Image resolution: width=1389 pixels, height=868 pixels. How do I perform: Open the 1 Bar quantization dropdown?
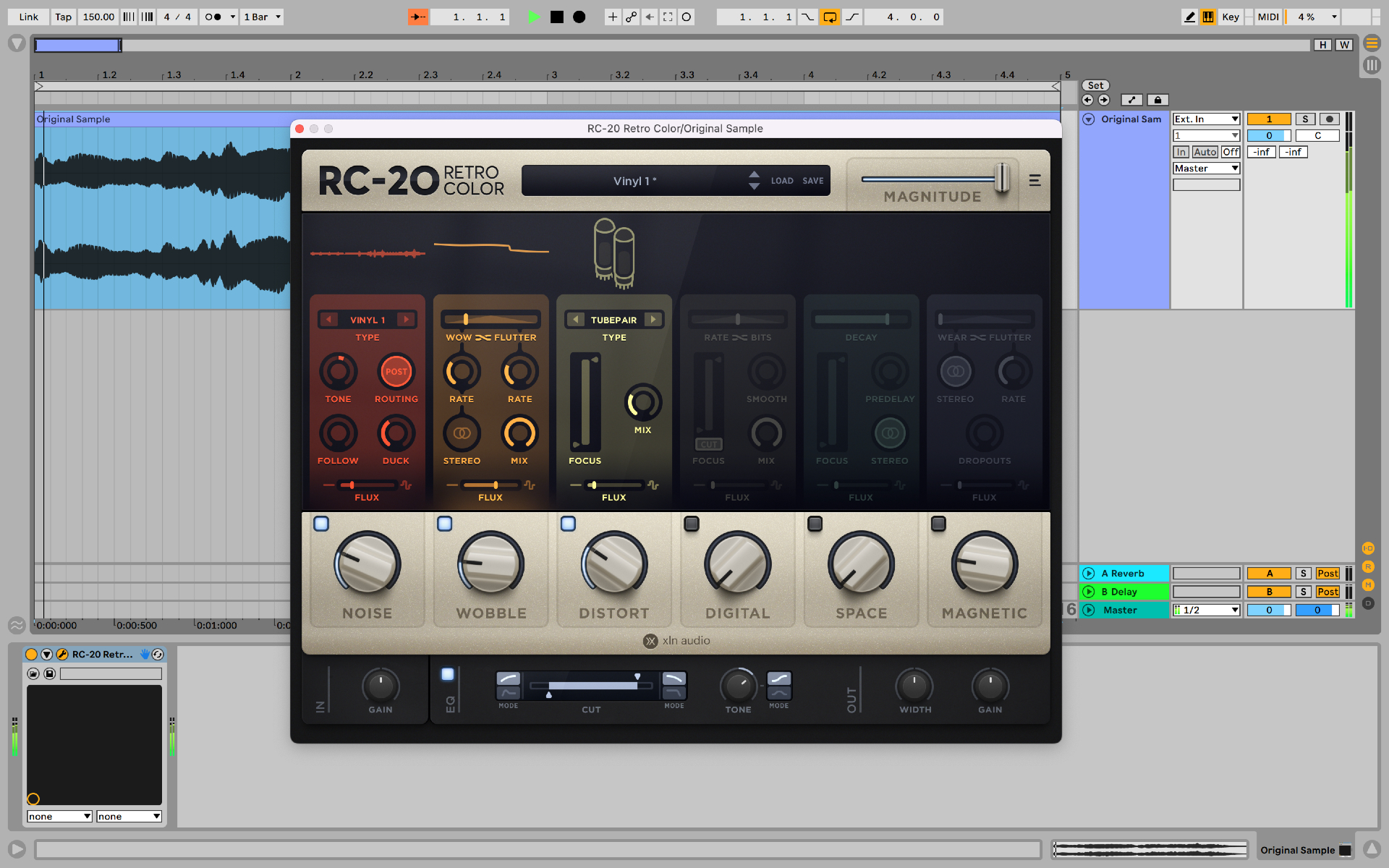262,17
